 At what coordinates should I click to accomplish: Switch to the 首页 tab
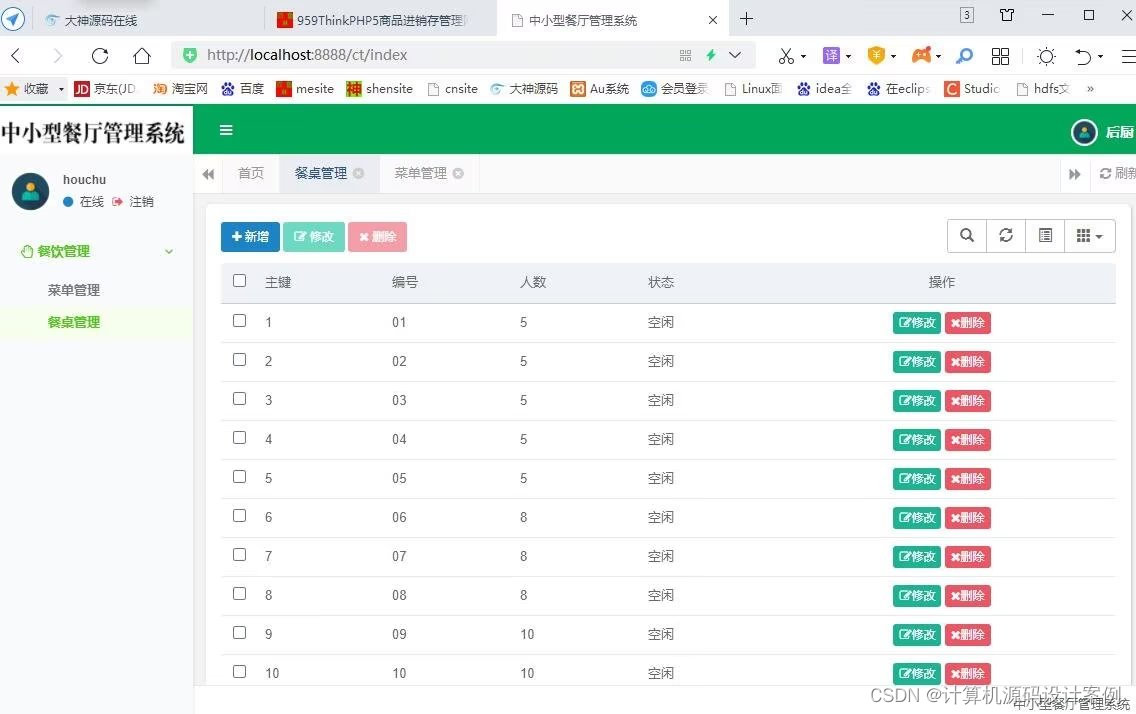(251, 173)
